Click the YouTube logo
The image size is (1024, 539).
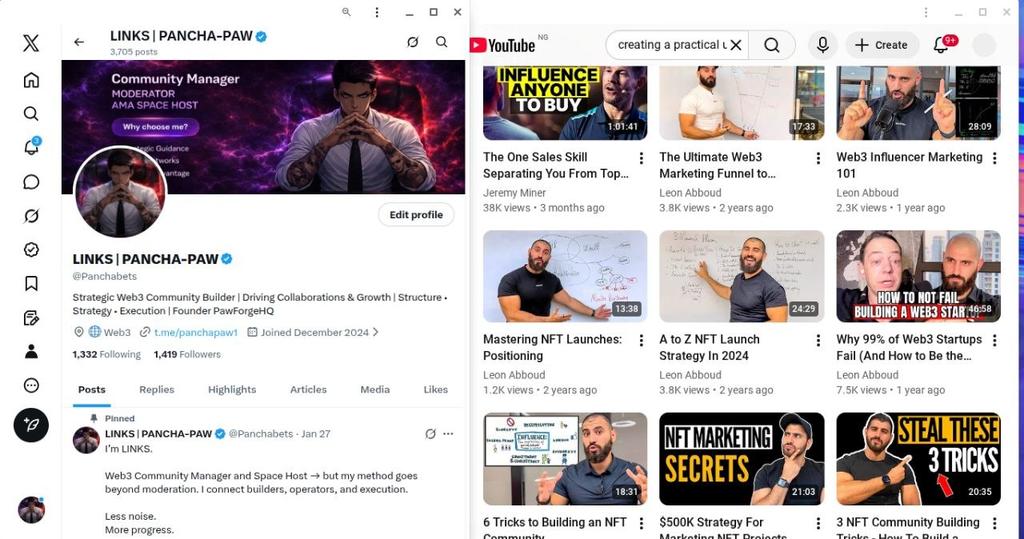(x=503, y=45)
